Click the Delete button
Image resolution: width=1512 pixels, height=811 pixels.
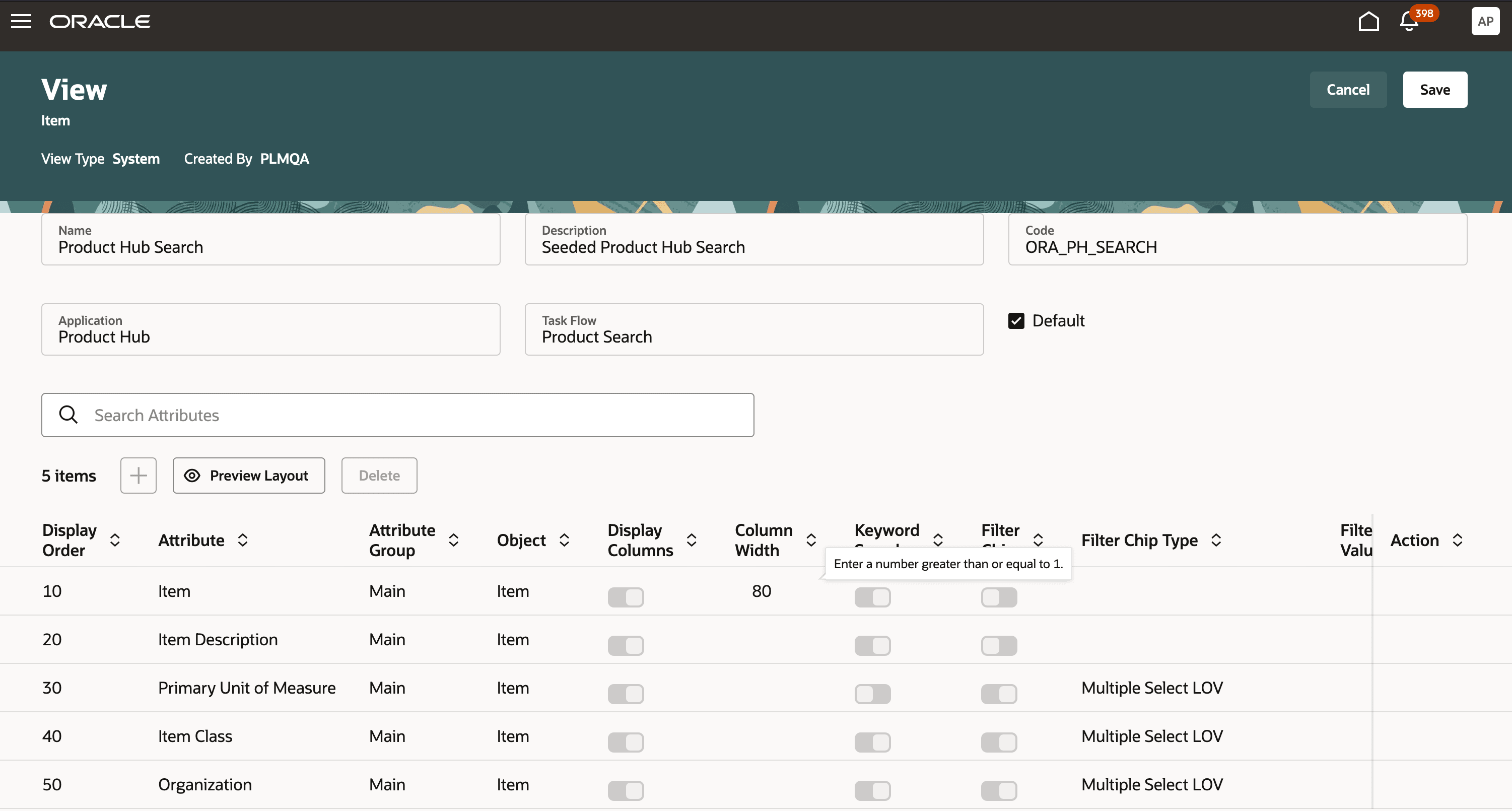click(x=379, y=476)
